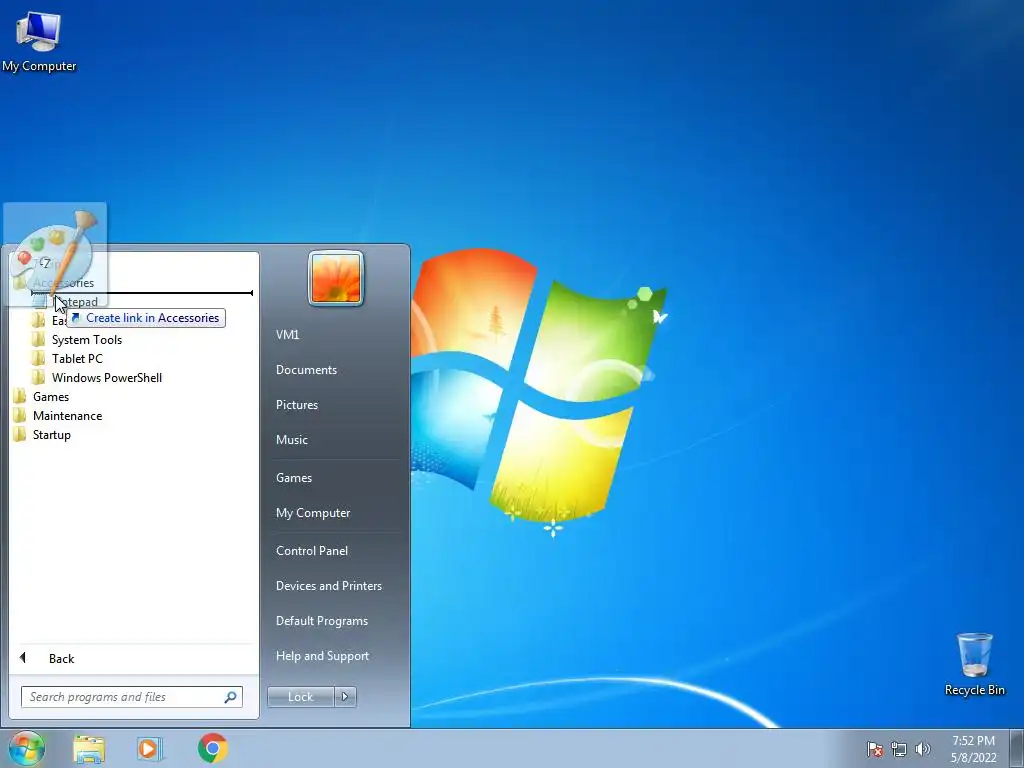
Task: Open Games in the Start menu right pane
Action: click(x=294, y=477)
